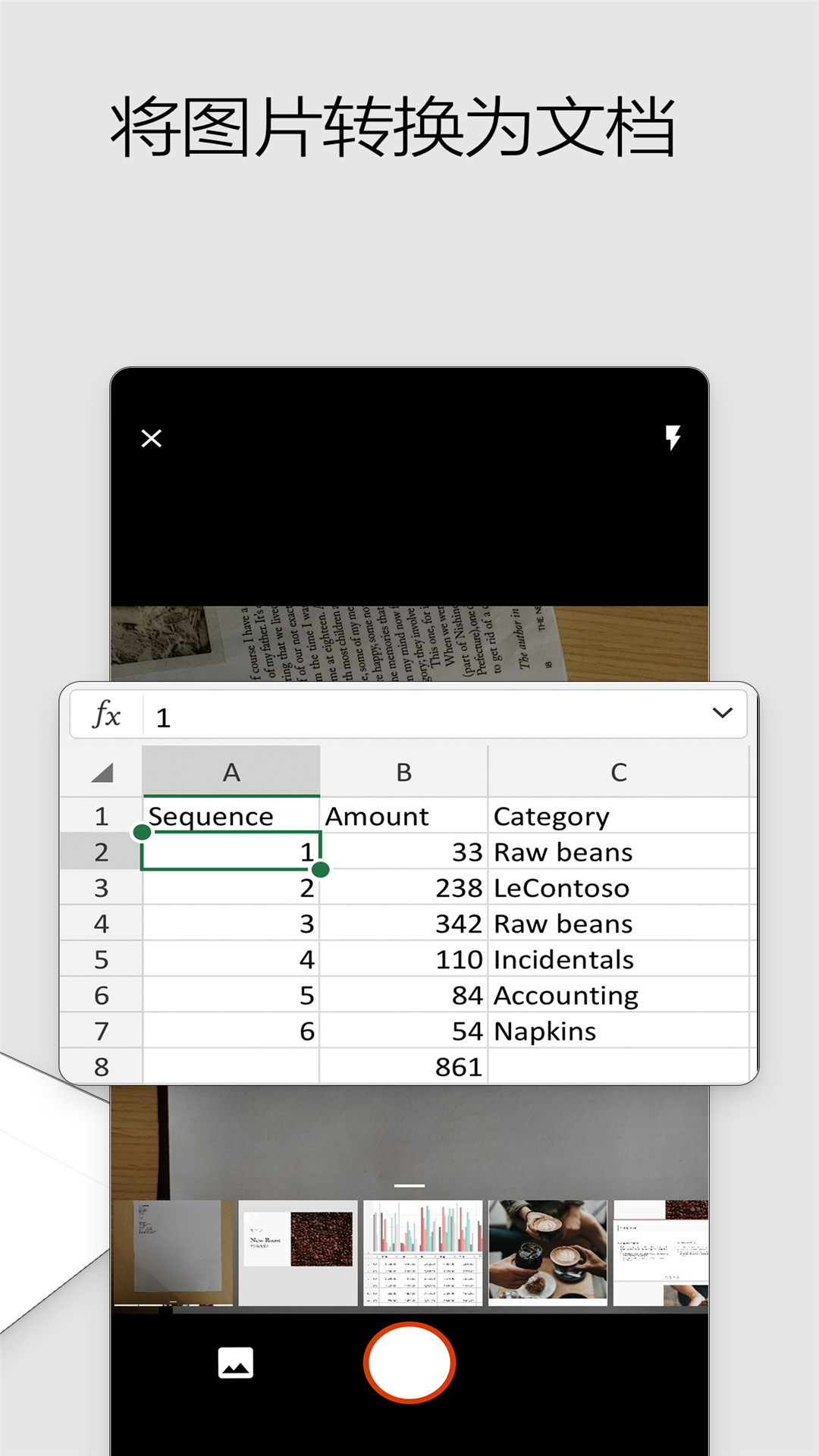Click the LeContoso cell

tap(618, 888)
